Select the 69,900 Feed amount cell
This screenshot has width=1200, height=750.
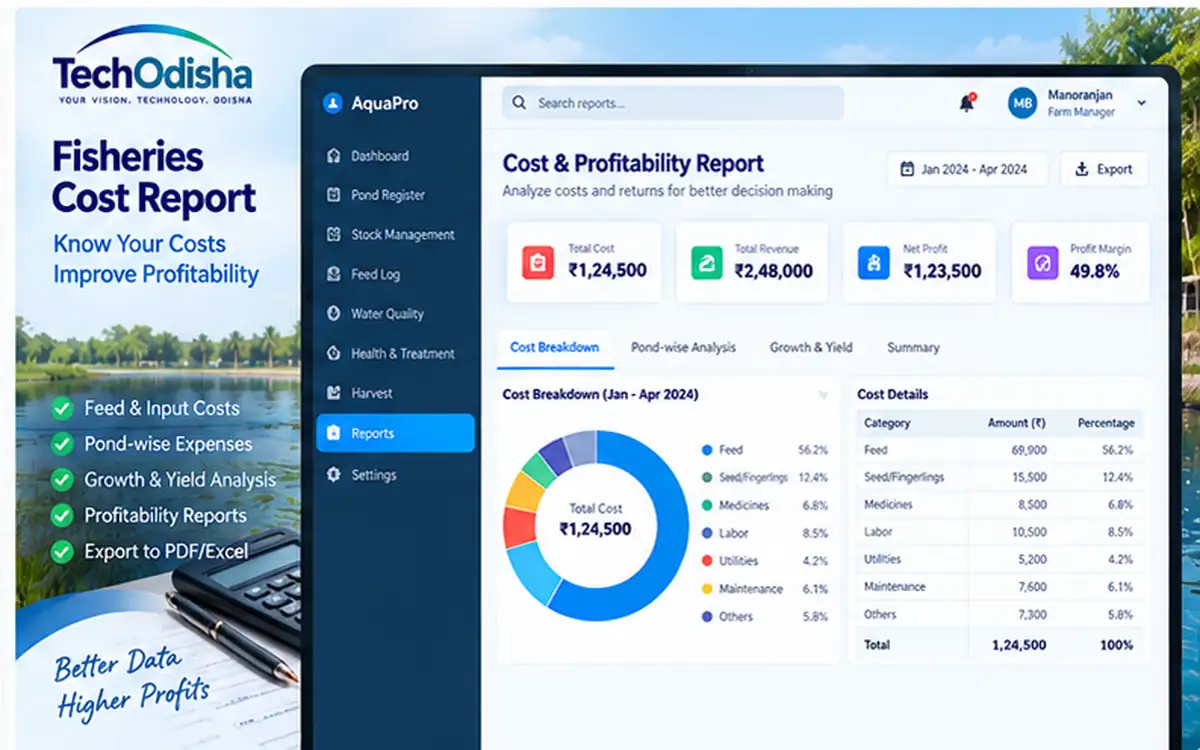[1029, 450]
